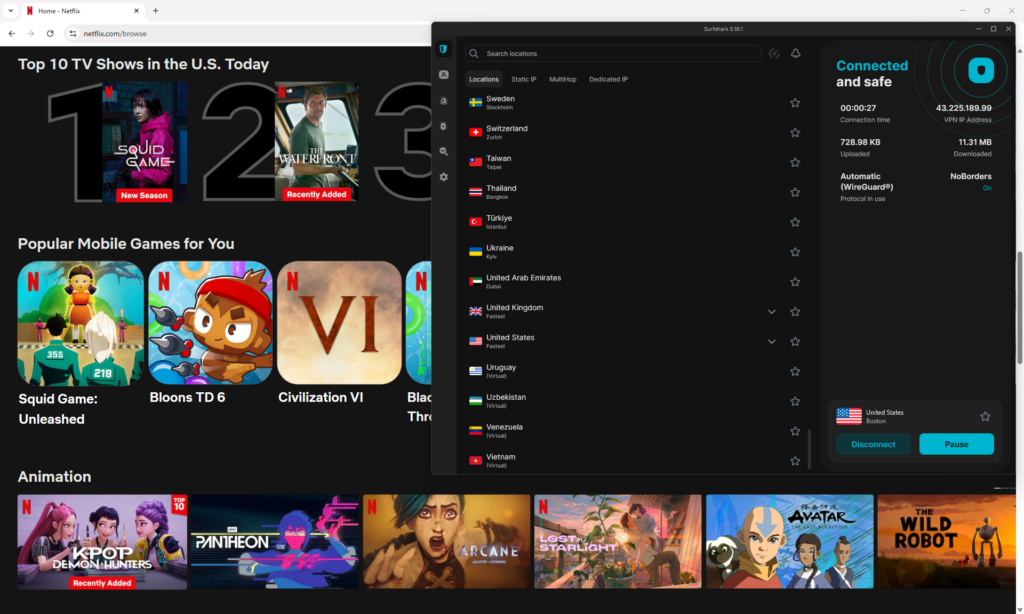The image size is (1024, 614).
Task: Open Avatar The Last Airbender thumbnail
Action: 790,542
